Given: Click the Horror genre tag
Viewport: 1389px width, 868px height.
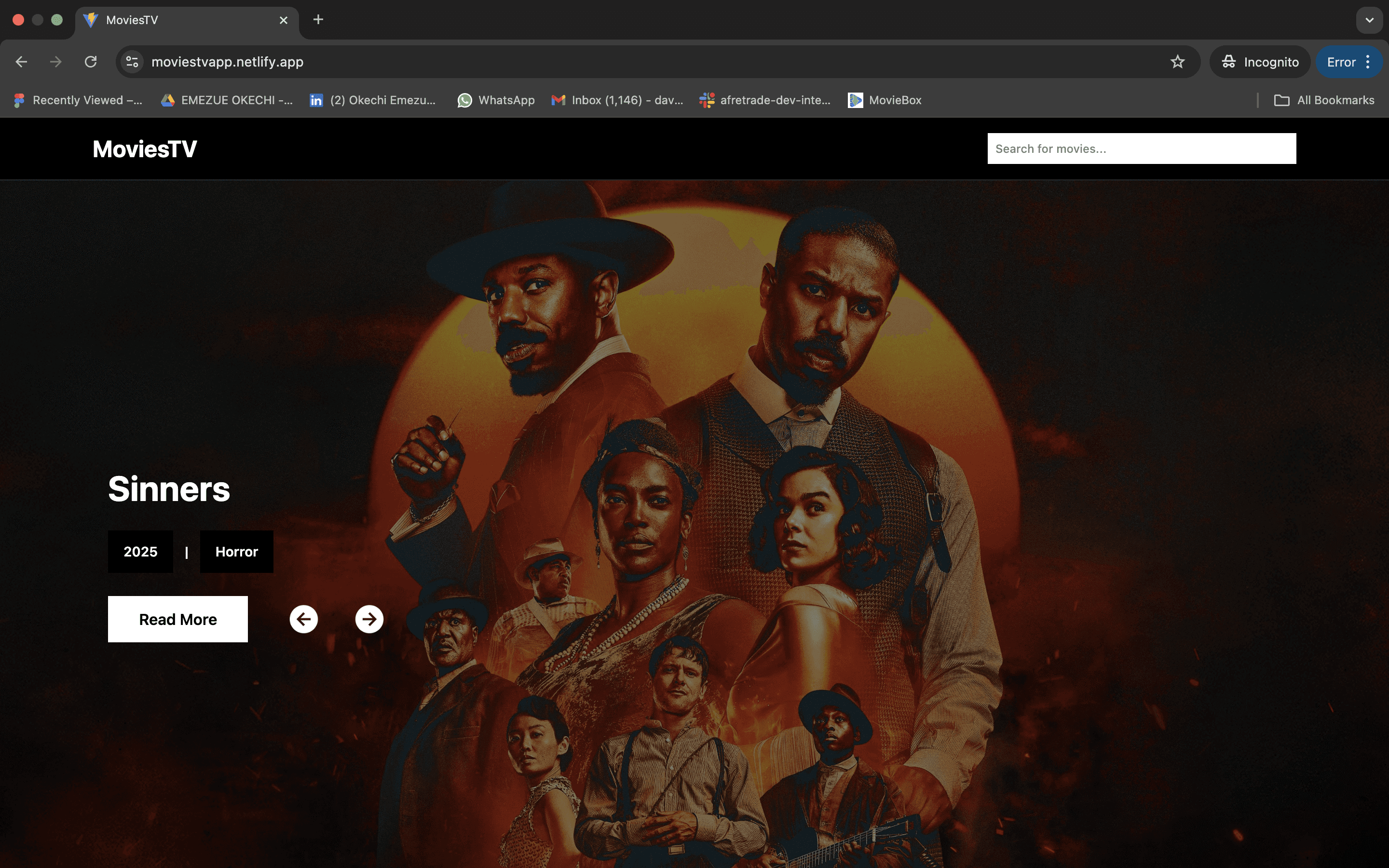Looking at the screenshot, I should point(236,552).
